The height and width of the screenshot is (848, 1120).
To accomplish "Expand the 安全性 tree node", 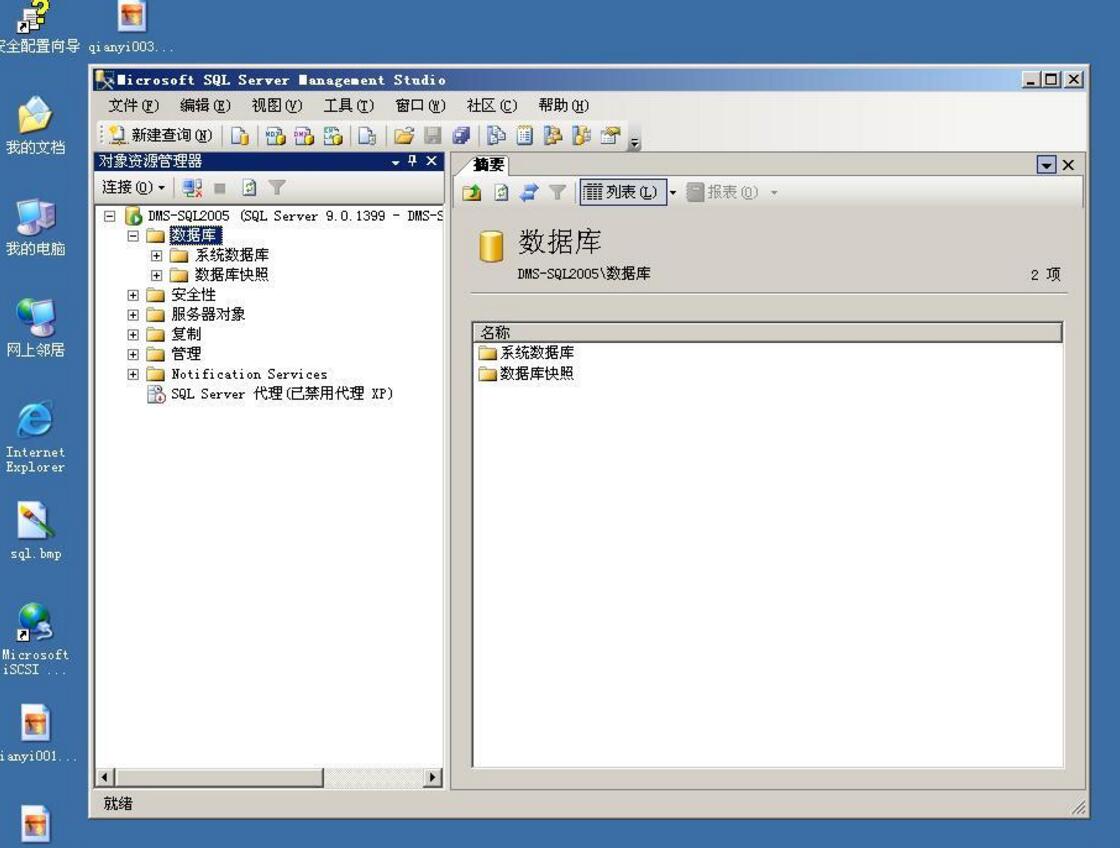I will point(133,295).
